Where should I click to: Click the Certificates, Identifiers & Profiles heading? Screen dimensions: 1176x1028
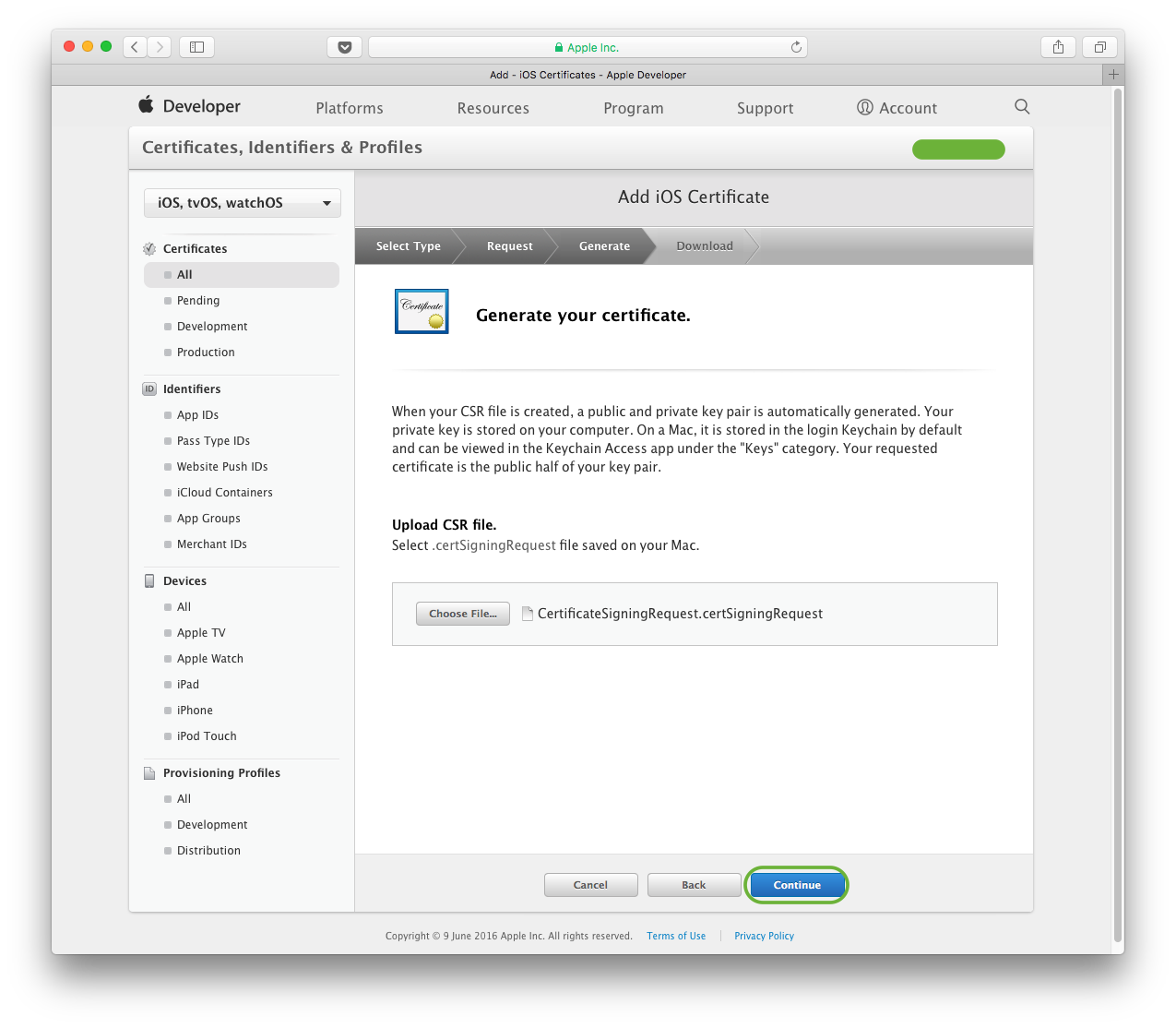point(282,148)
